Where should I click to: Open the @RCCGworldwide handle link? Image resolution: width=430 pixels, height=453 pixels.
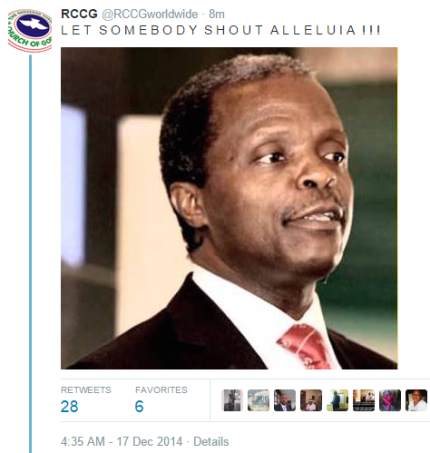click(x=149, y=14)
